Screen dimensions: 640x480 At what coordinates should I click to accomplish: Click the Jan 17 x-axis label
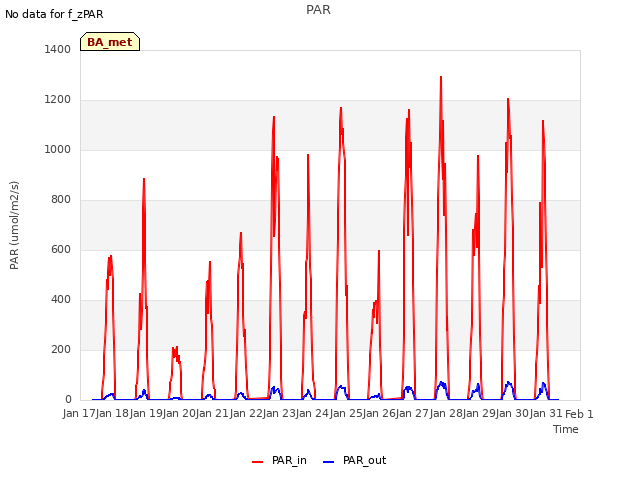(x=79, y=413)
